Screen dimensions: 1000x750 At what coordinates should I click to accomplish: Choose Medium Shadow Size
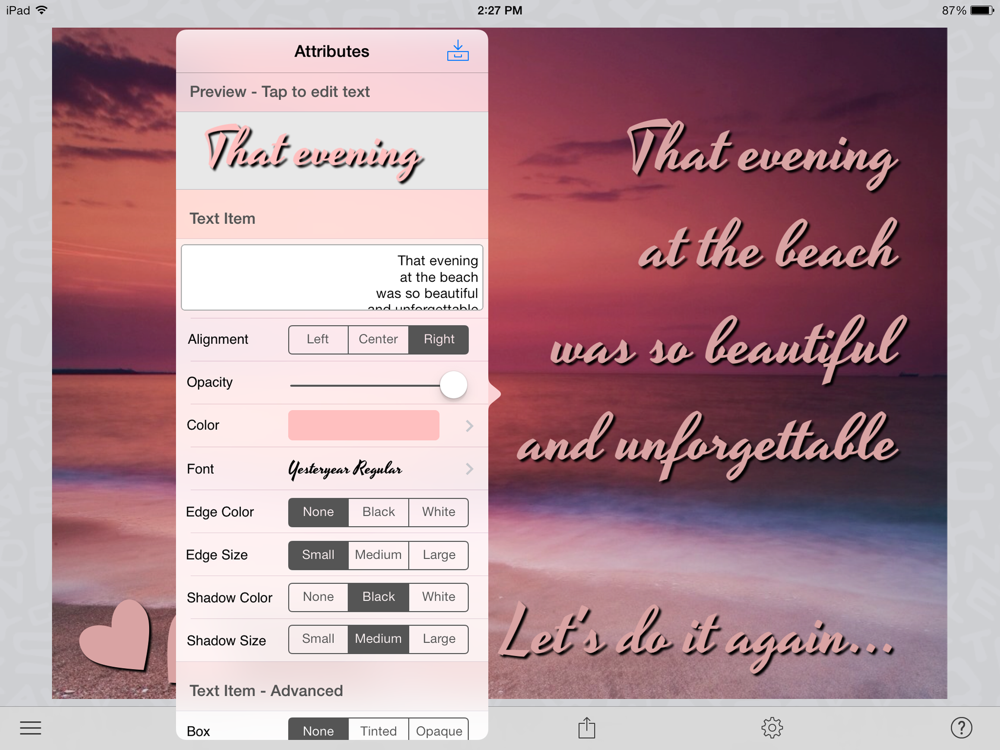coord(378,639)
